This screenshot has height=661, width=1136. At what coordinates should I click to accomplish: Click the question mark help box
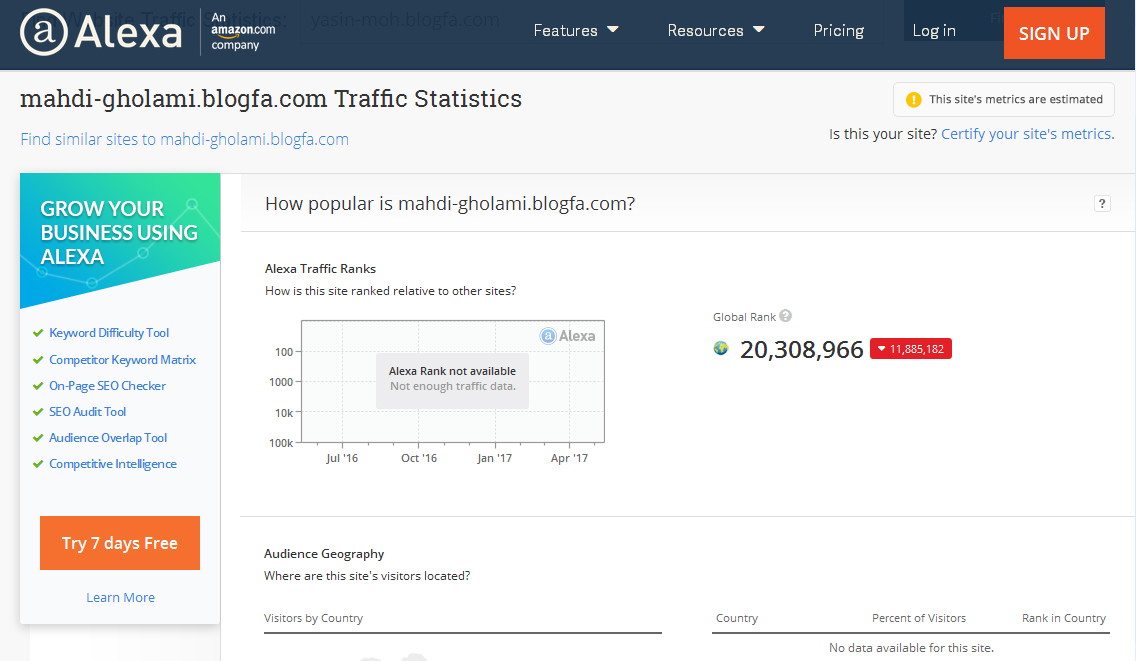coord(1102,204)
